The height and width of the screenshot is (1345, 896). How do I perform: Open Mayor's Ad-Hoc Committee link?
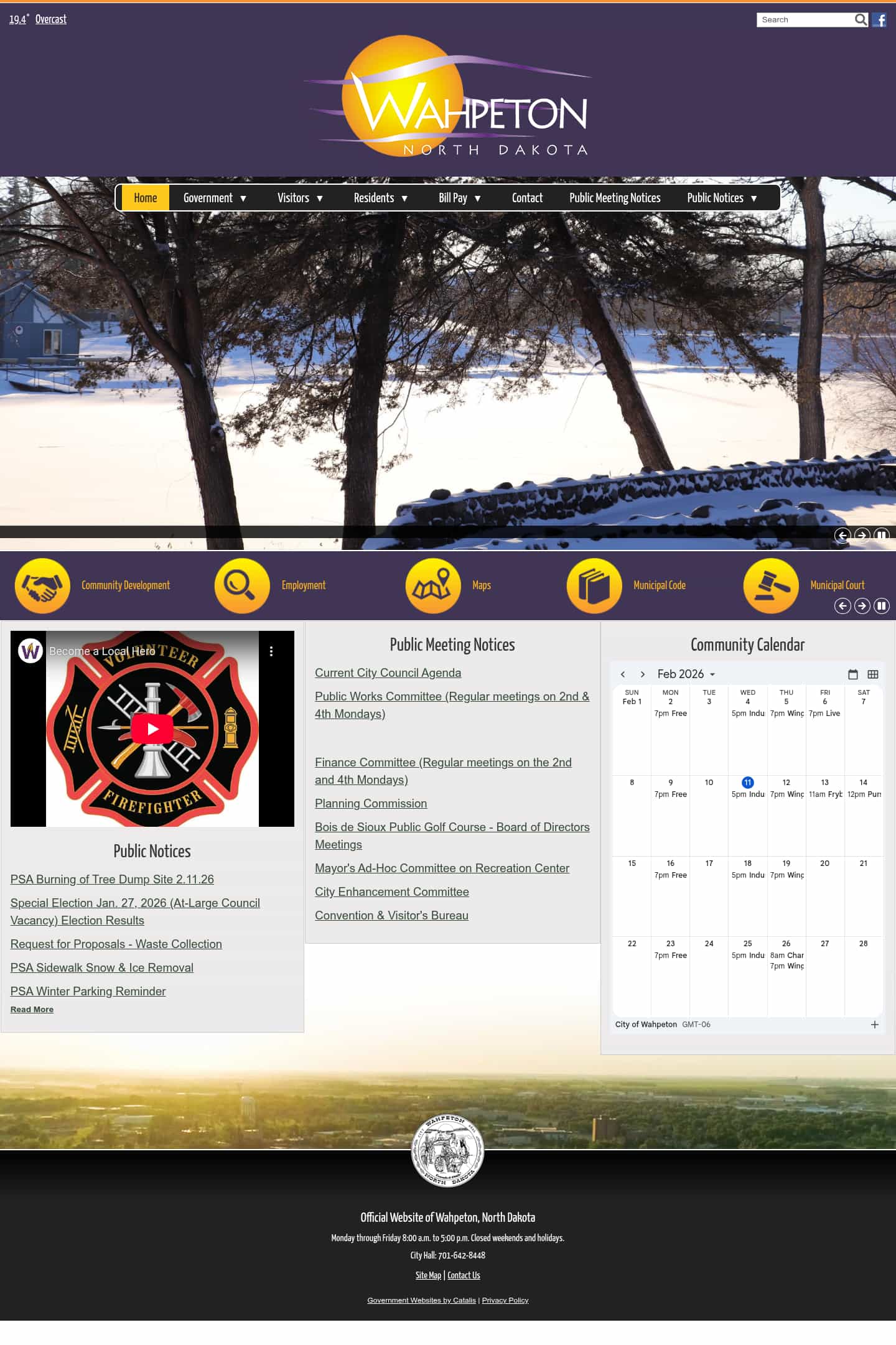[x=442, y=868]
